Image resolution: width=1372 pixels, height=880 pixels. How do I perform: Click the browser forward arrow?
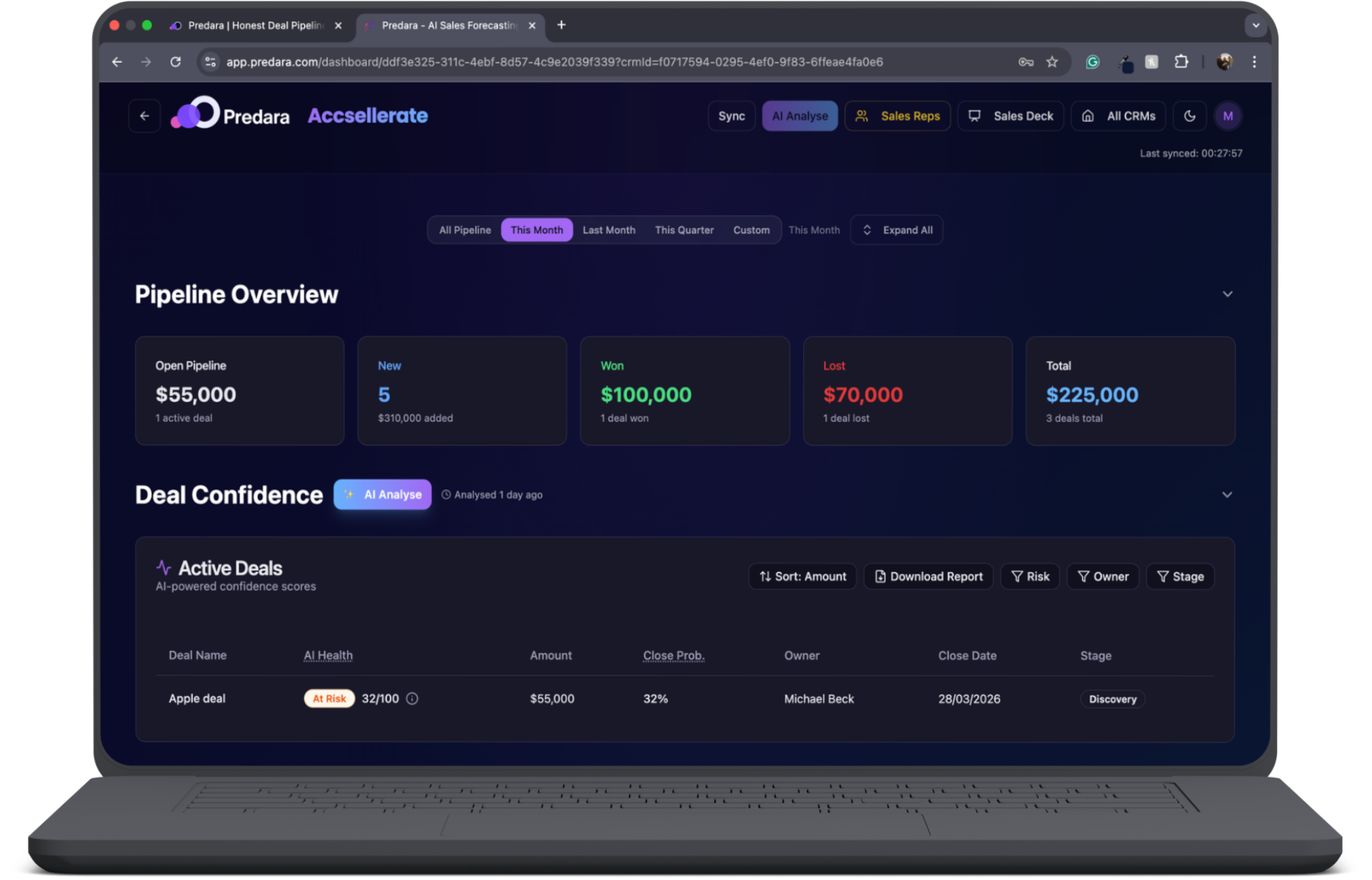146,62
